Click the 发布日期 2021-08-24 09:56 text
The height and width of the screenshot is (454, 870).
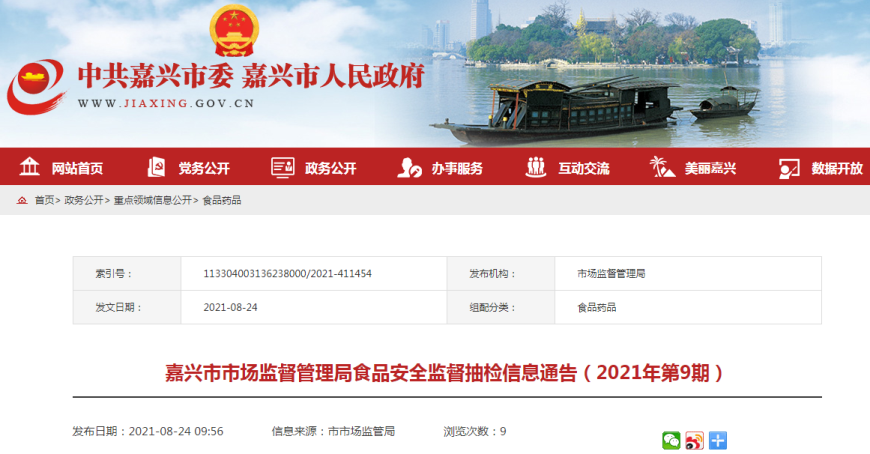pos(148,431)
